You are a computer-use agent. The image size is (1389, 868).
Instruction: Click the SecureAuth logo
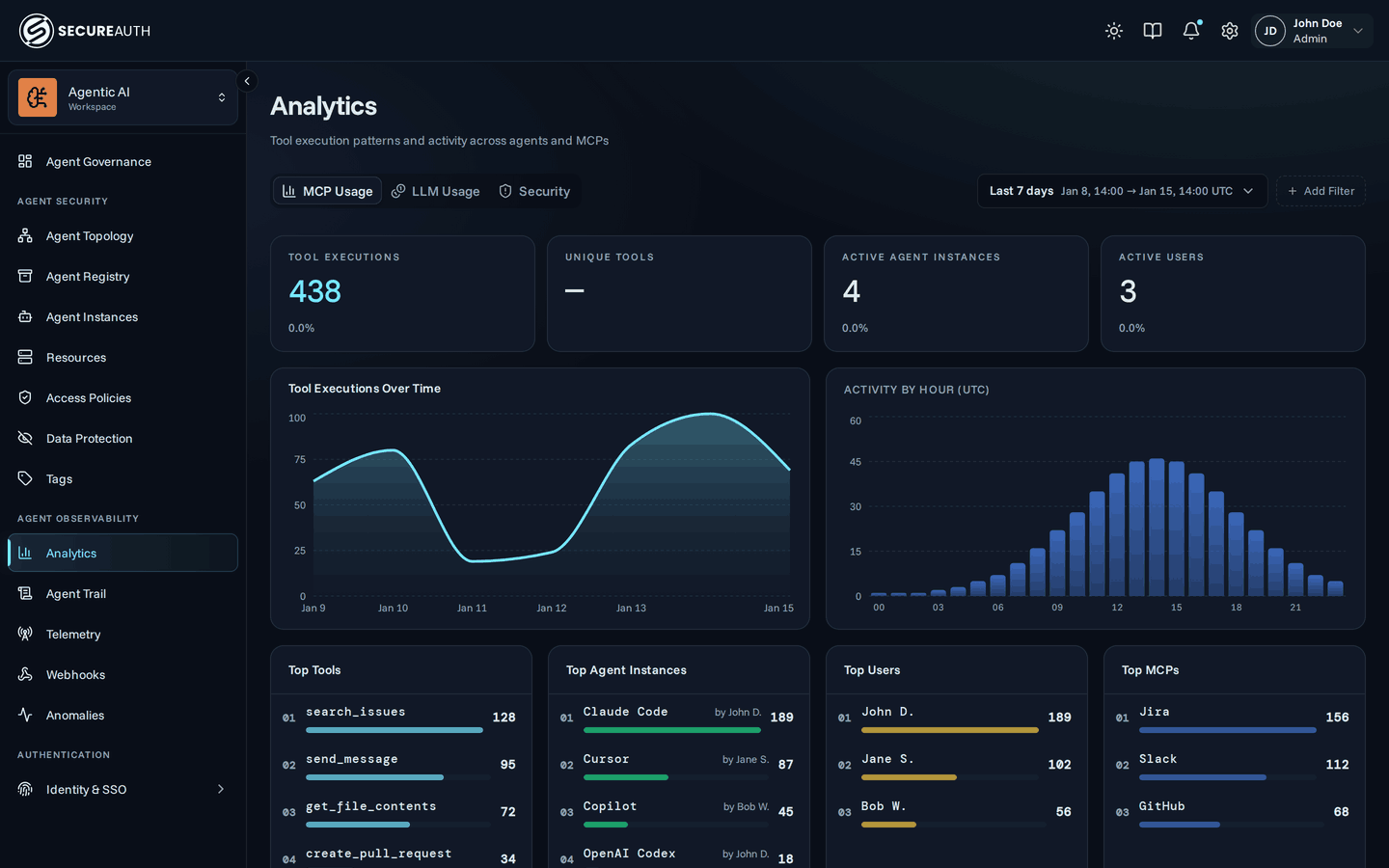(x=85, y=31)
